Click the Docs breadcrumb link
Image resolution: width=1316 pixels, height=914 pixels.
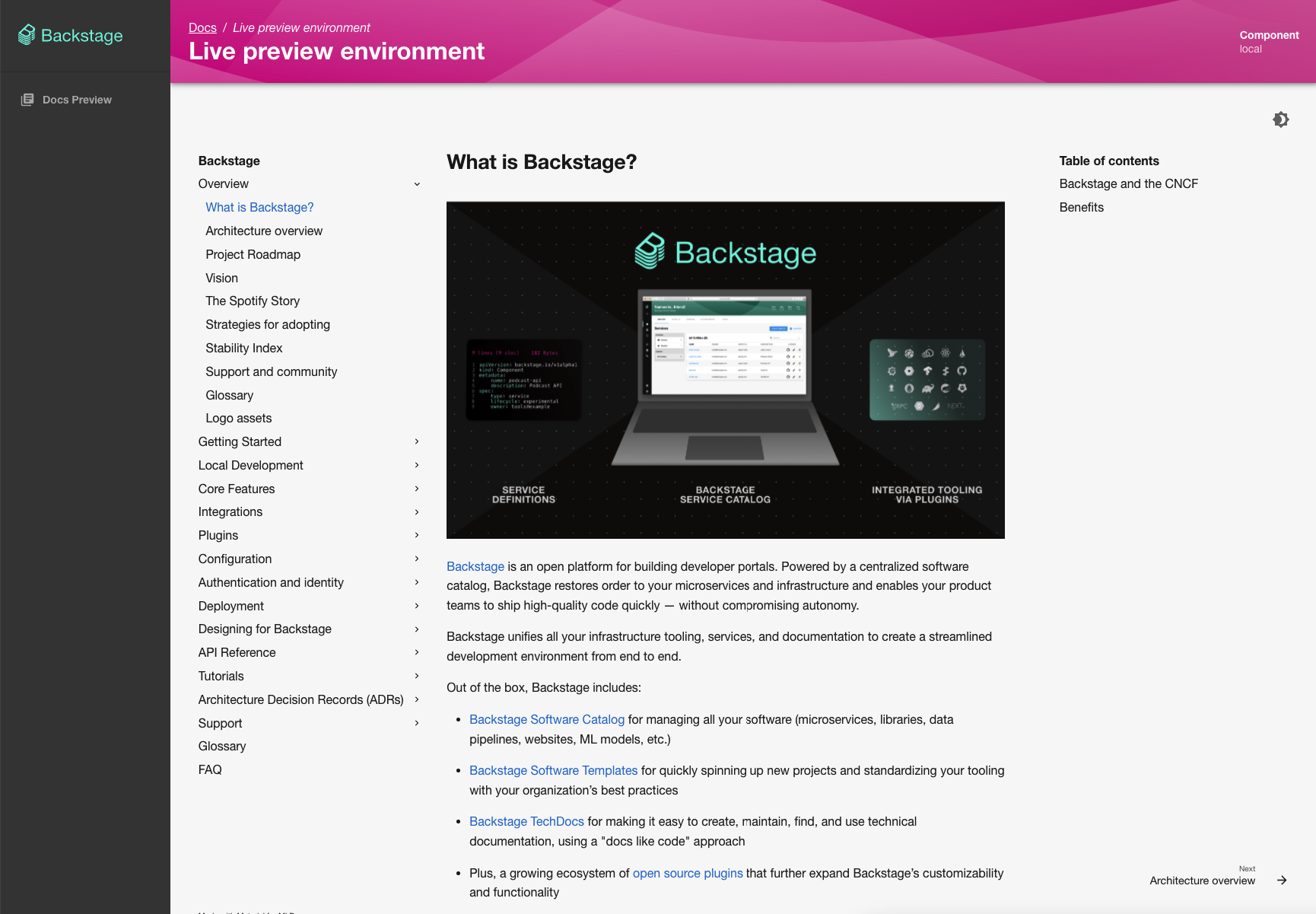coord(202,28)
